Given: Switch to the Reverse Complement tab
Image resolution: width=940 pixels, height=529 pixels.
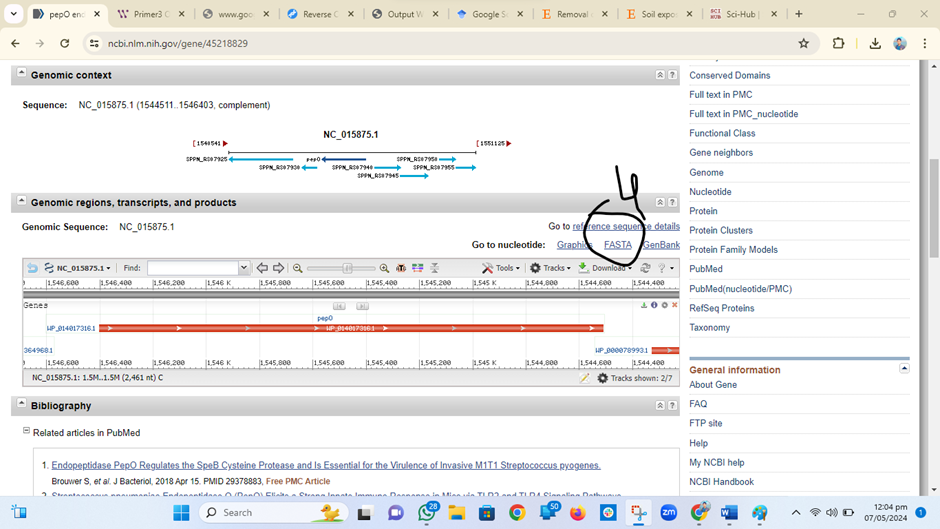Looking at the screenshot, I should click(x=320, y=14).
